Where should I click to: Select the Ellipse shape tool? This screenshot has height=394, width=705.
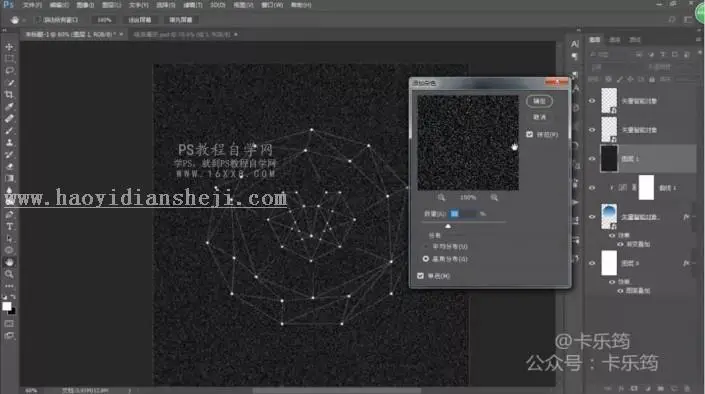click(x=9, y=250)
